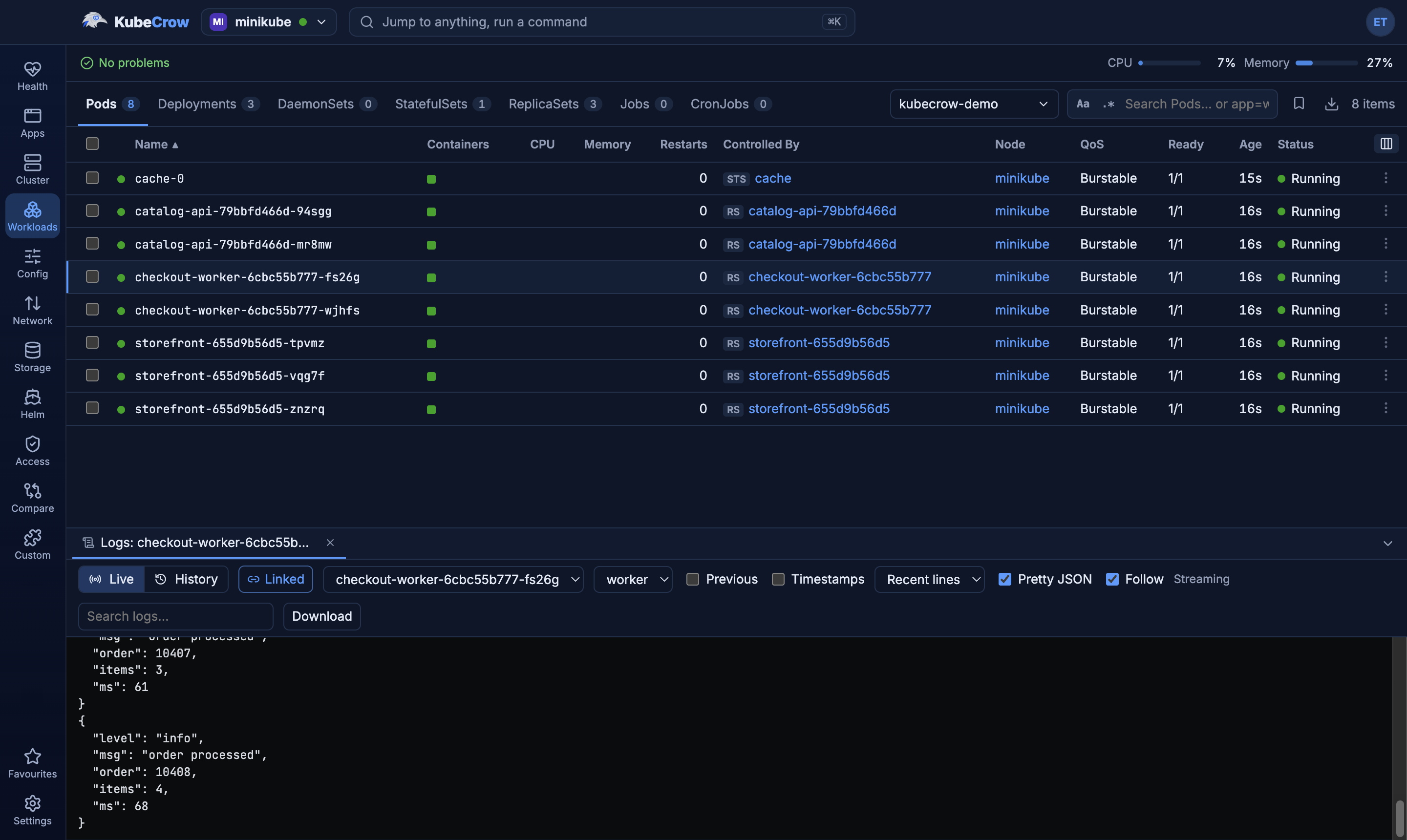Open the Custom resources section

(x=32, y=545)
